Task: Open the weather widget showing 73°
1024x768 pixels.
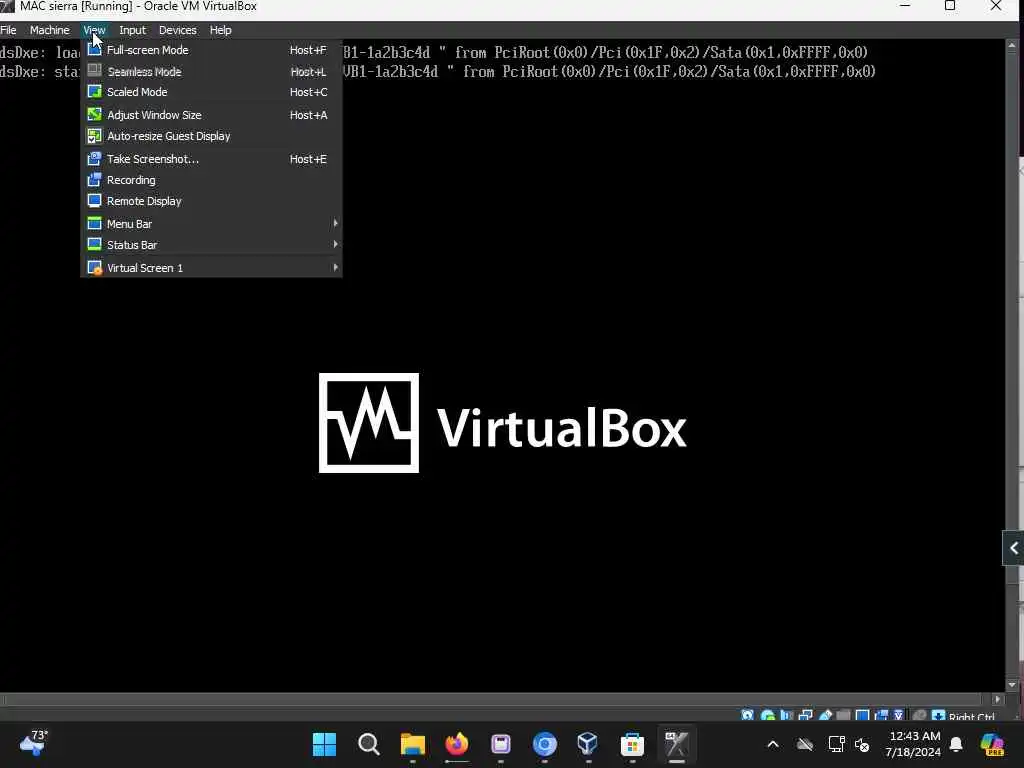Action: click(x=34, y=743)
